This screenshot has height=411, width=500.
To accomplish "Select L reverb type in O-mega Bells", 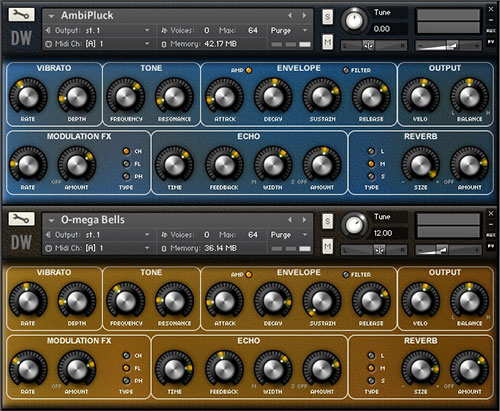I will pos(371,355).
